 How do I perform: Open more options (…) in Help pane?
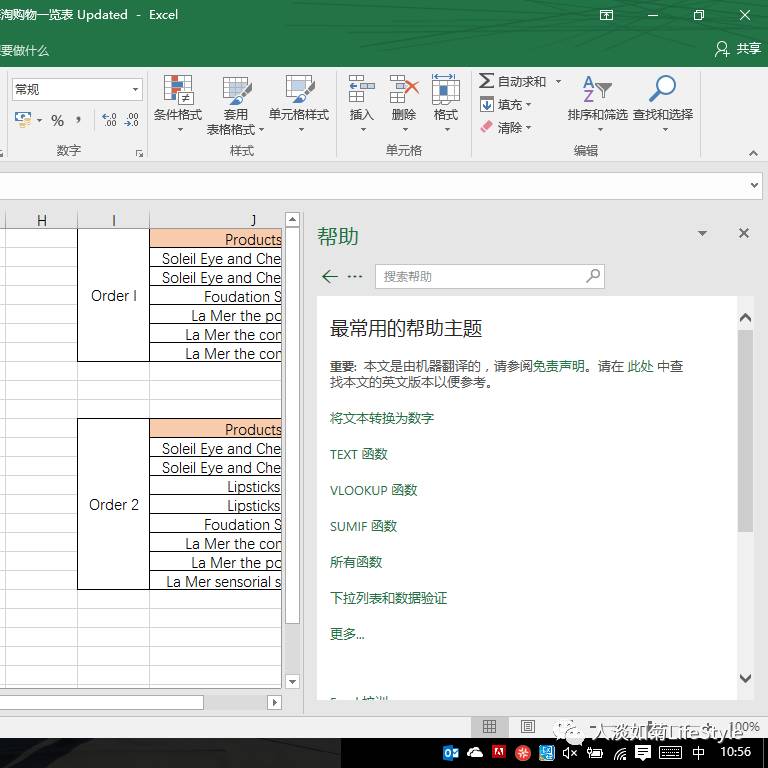(x=355, y=277)
